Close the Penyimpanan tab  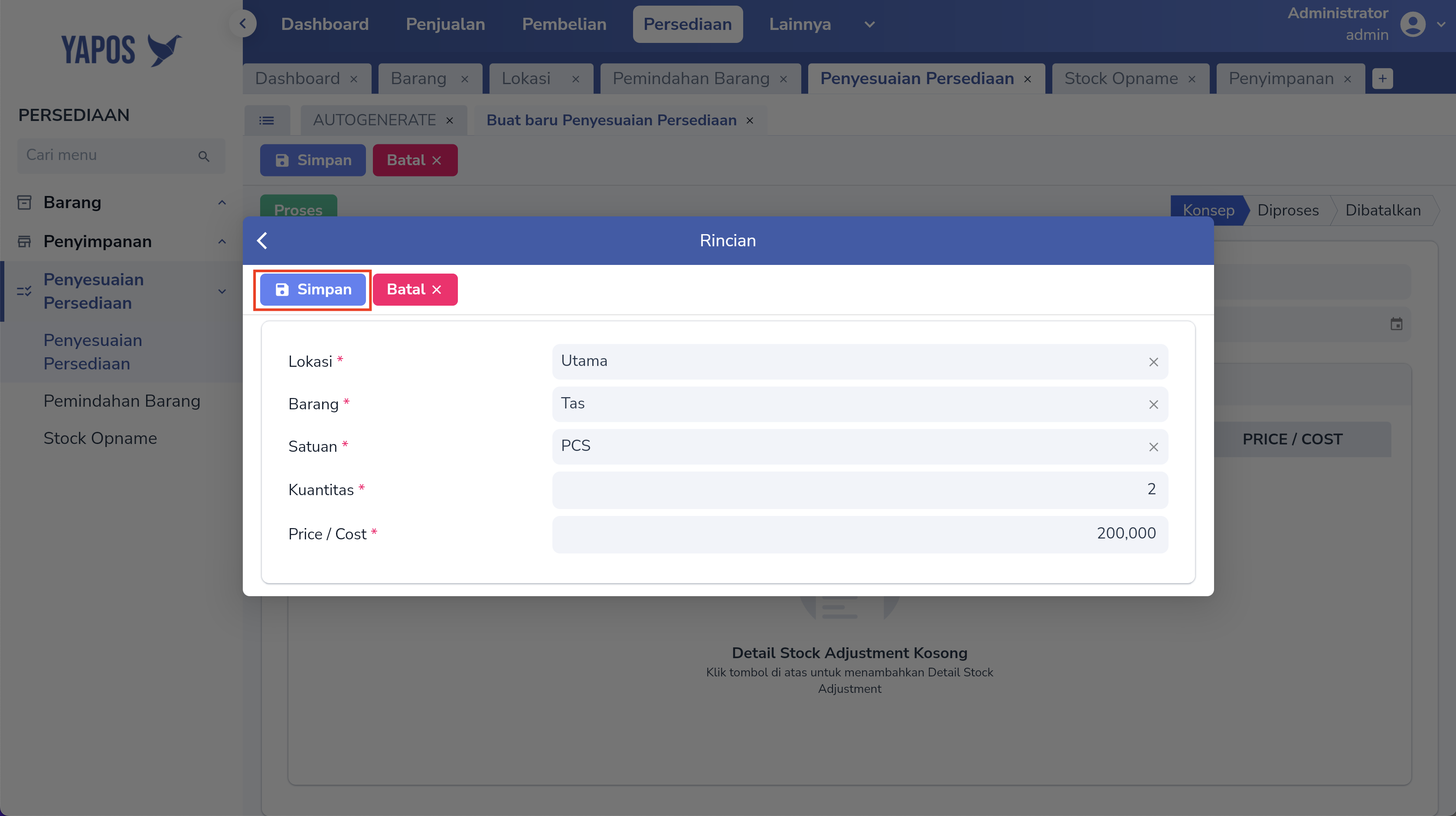[1348, 79]
